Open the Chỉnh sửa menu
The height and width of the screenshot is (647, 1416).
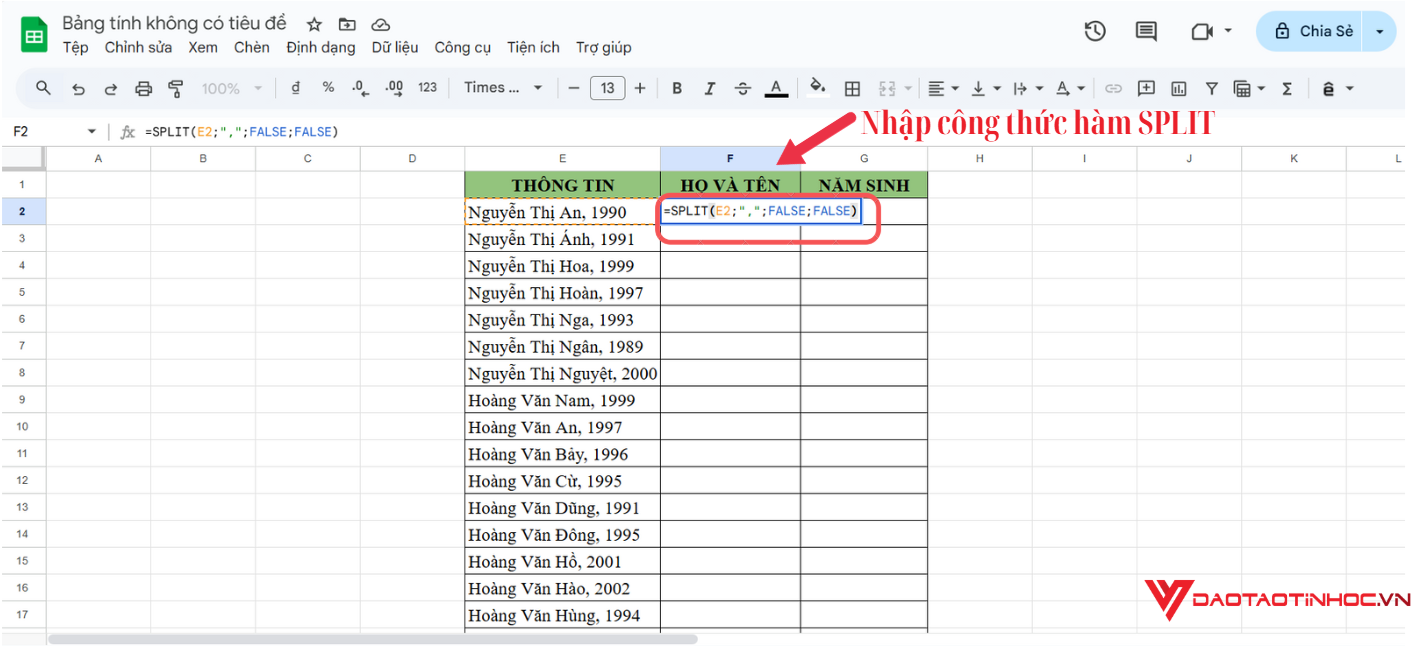(138, 47)
